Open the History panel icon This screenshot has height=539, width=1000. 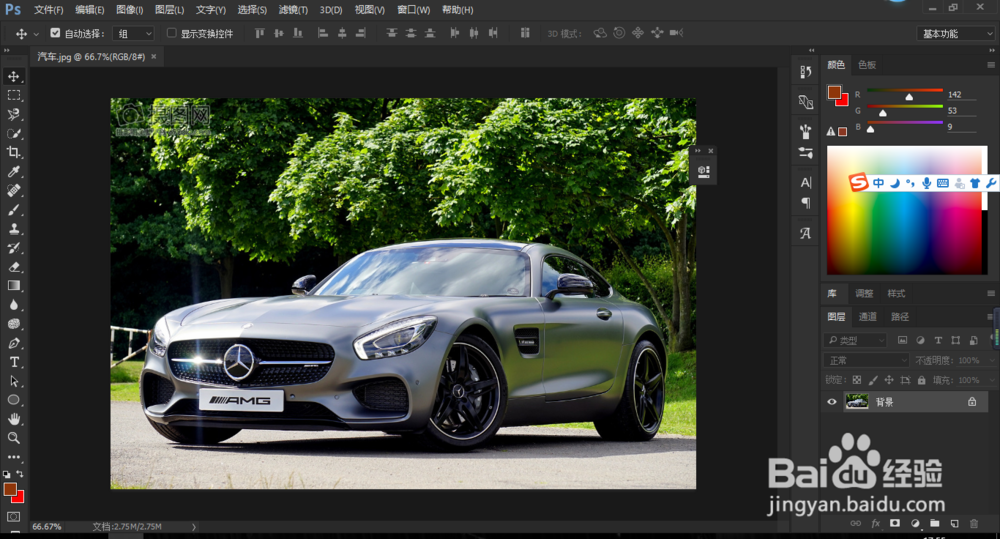point(805,72)
